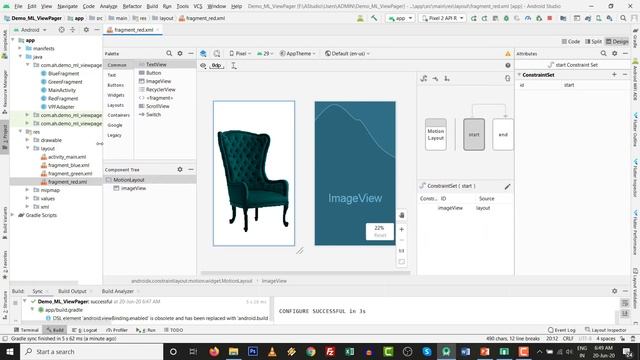The width and height of the screenshot is (640, 360).
Task: Open the Terminal tool window
Action: click(x=26, y=330)
